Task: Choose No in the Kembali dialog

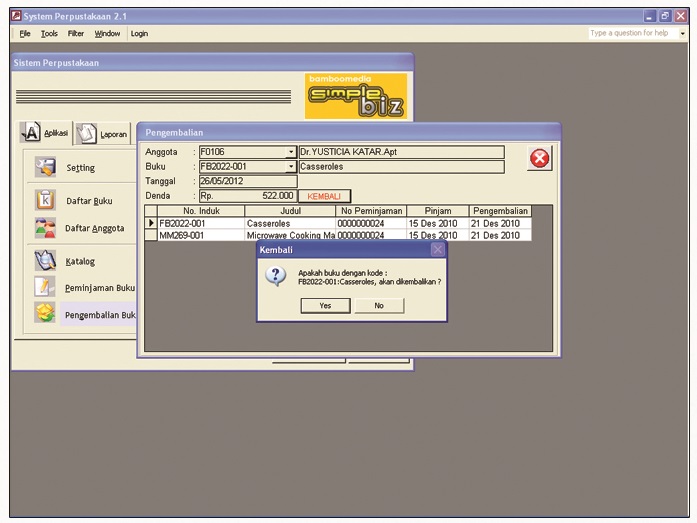Action: tap(379, 306)
